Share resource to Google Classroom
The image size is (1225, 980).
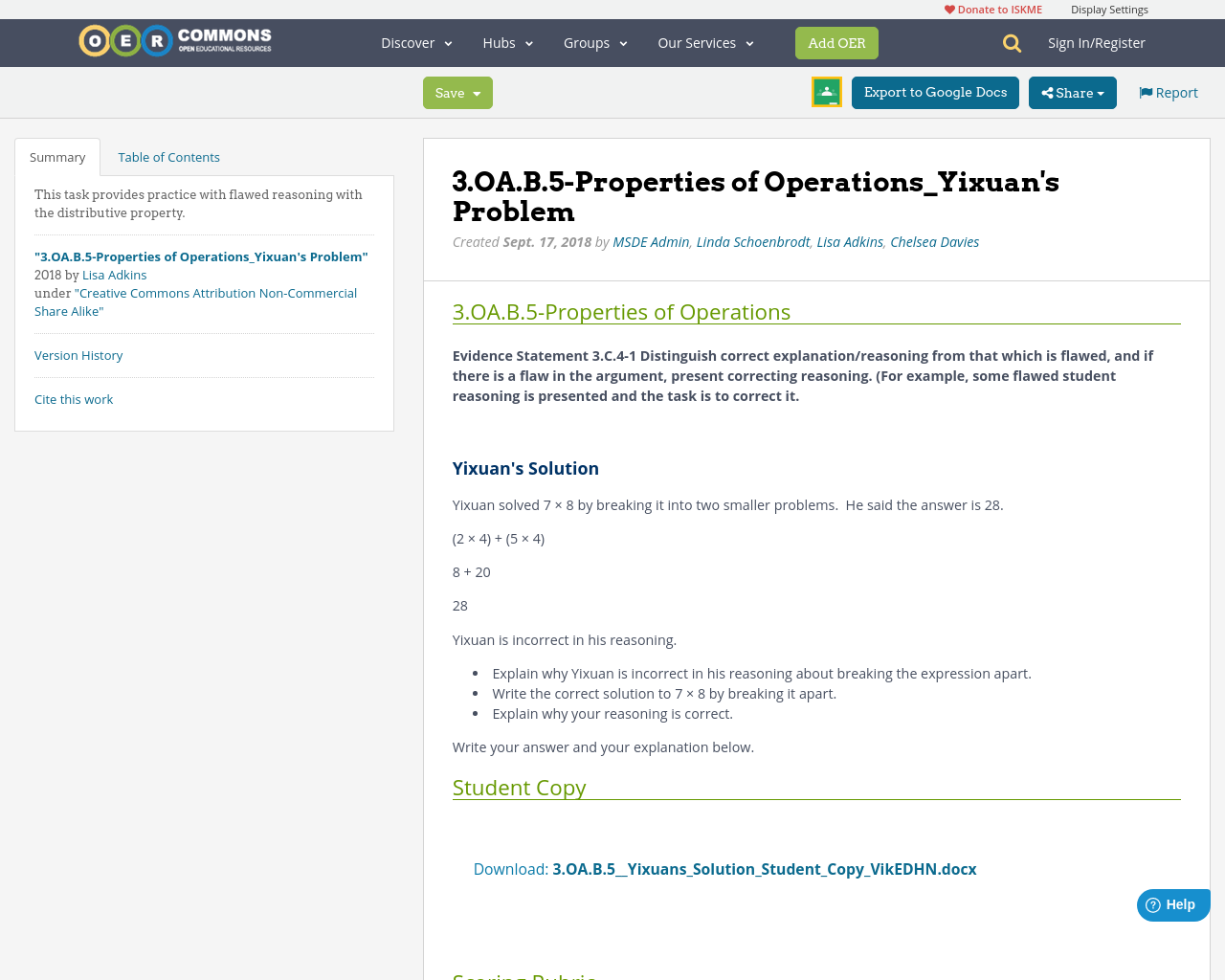coord(826,91)
